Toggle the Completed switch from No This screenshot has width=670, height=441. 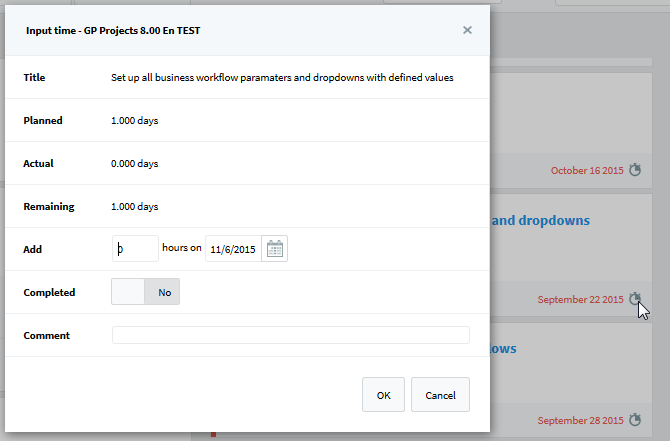coord(145,292)
